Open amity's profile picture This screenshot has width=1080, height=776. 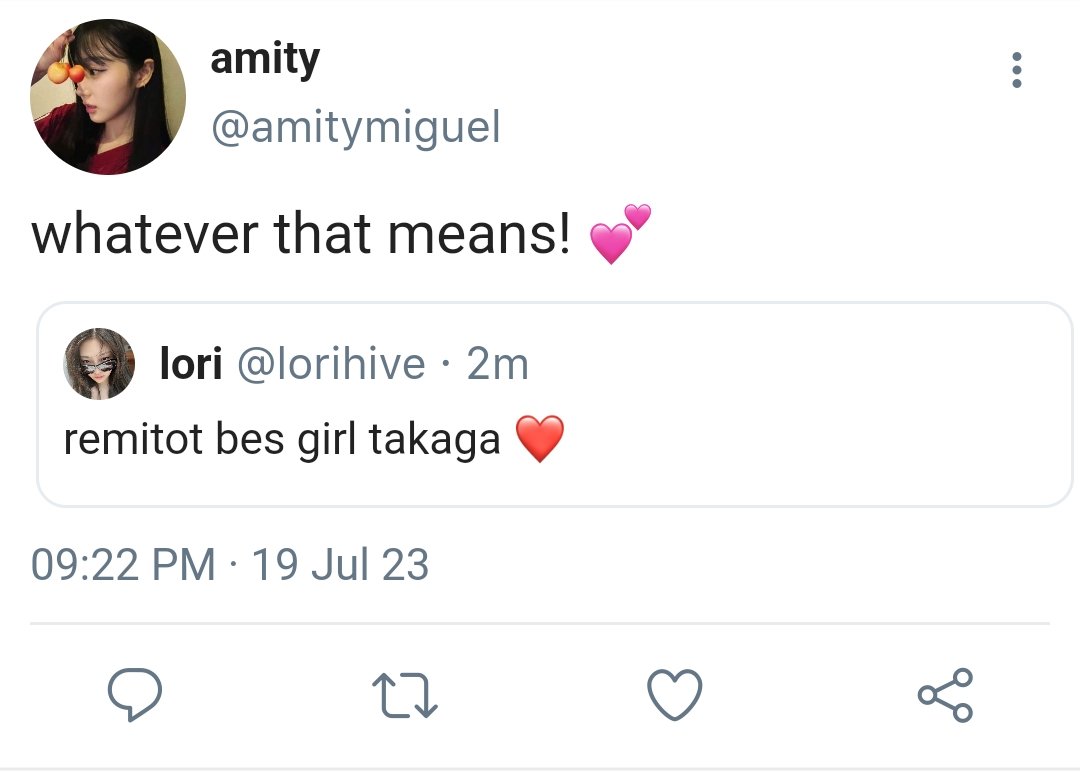coord(108,96)
